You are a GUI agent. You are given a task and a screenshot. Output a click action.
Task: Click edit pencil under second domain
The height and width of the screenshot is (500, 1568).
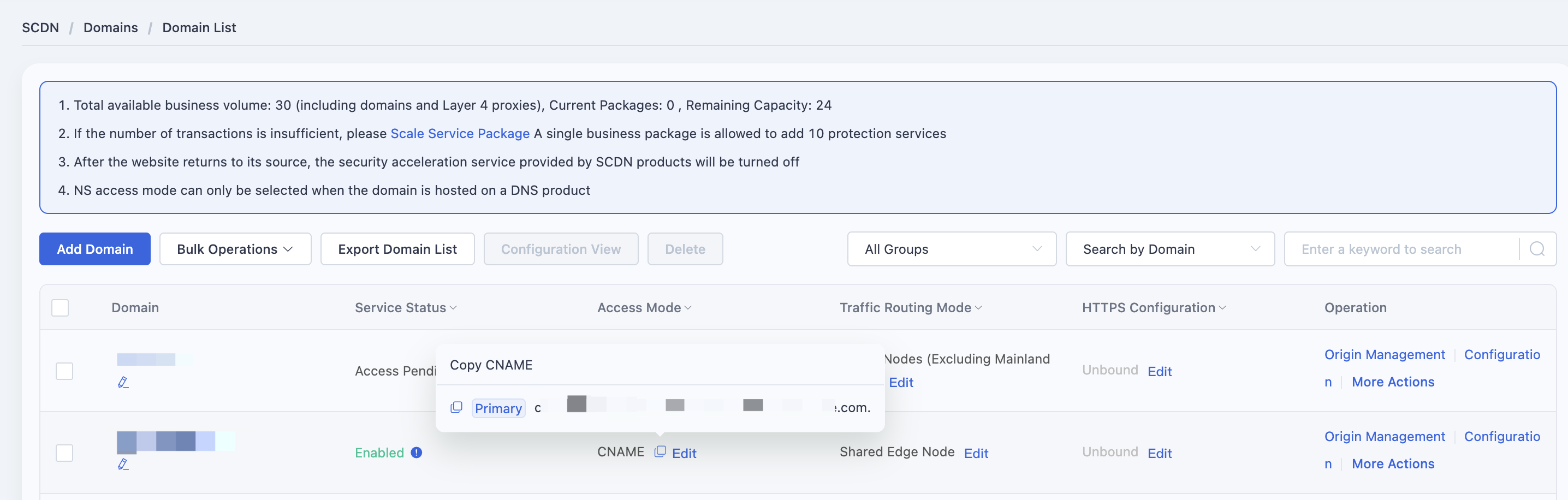click(x=123, y=464)
